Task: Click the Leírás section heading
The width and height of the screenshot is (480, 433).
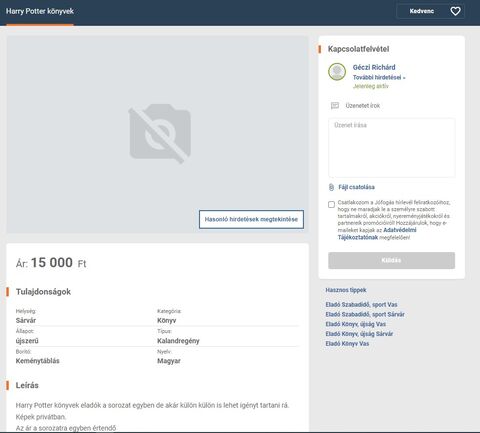Action: pos(27,385)
